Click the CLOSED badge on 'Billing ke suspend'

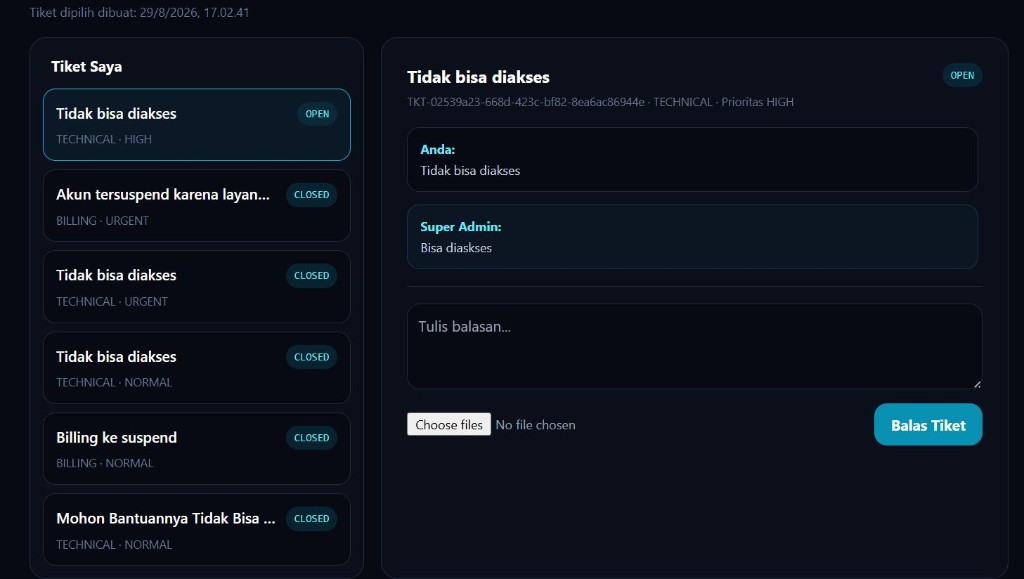[312, 437]
